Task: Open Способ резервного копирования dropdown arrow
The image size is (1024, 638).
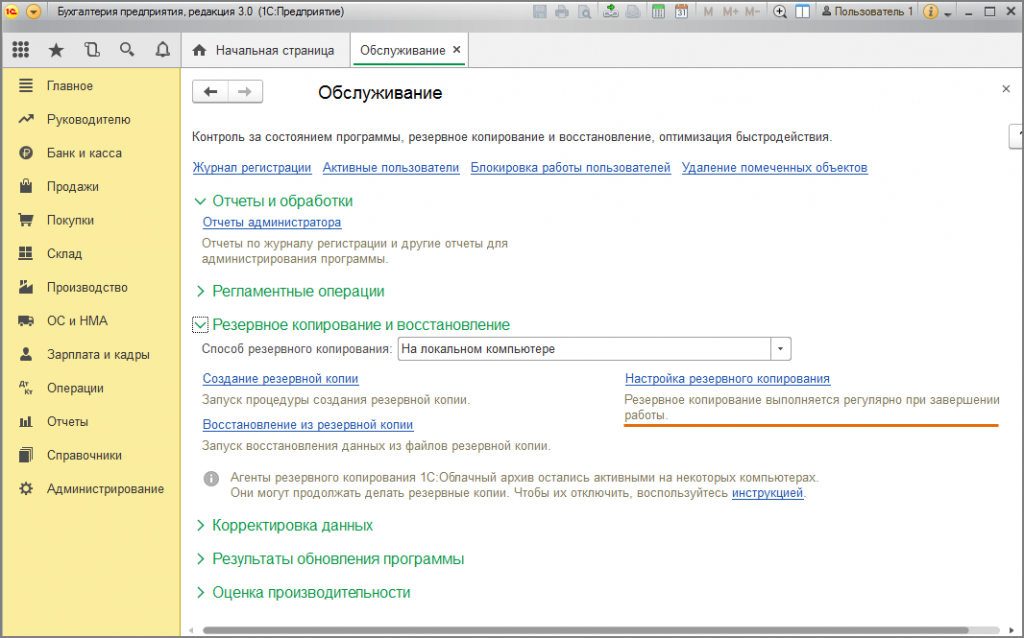Action: pyautogui.click(x=780, y=349)
